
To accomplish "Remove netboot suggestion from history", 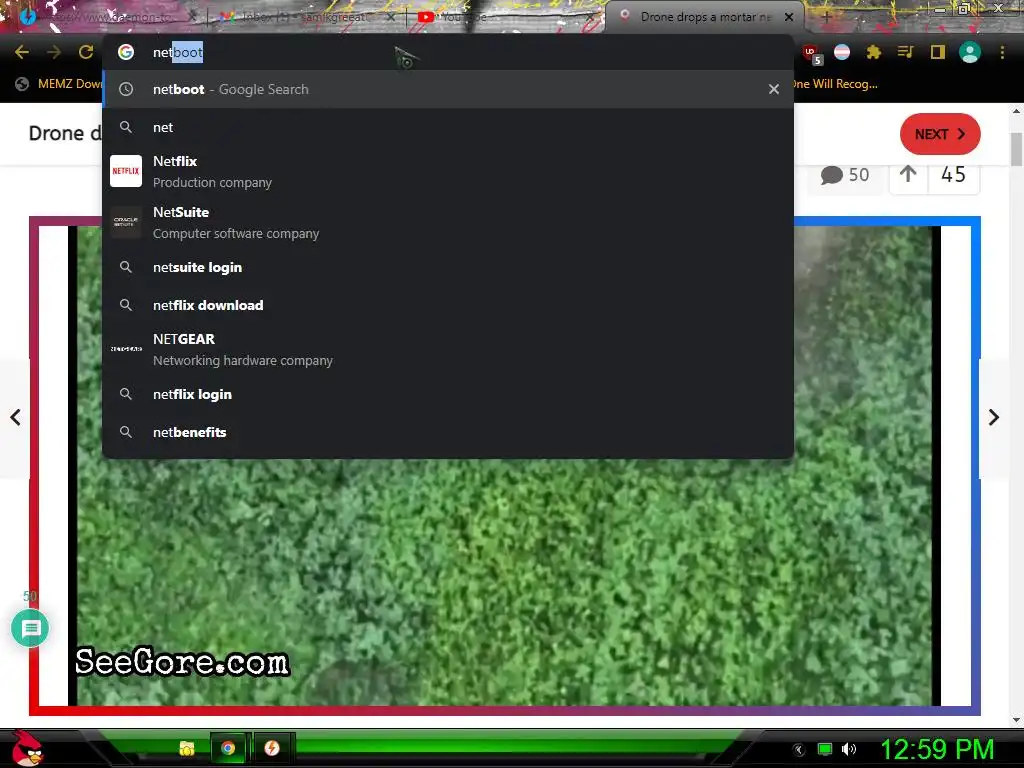I will (773, 89).
